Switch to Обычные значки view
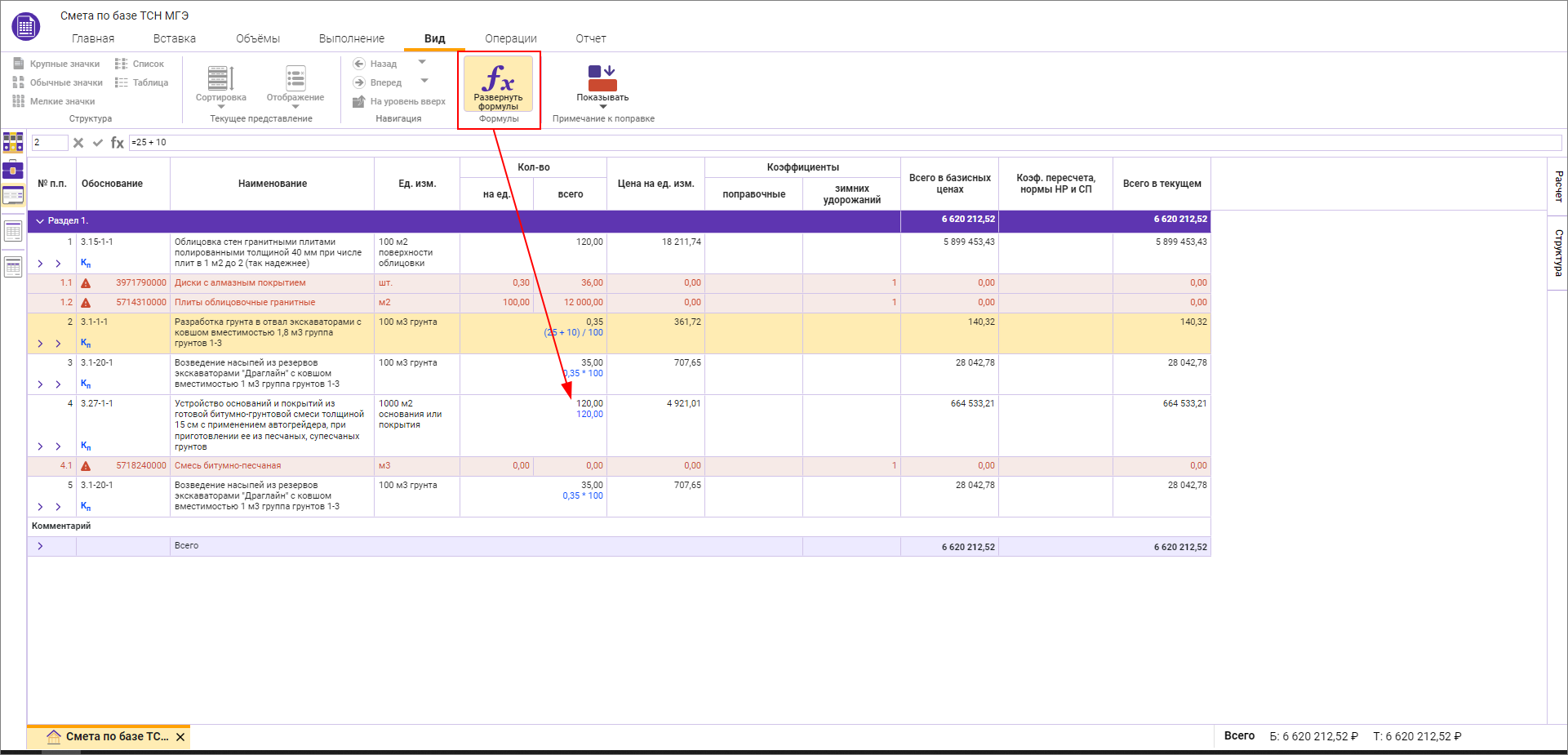This screenshot has width=1568, height=755. (58, 82)
